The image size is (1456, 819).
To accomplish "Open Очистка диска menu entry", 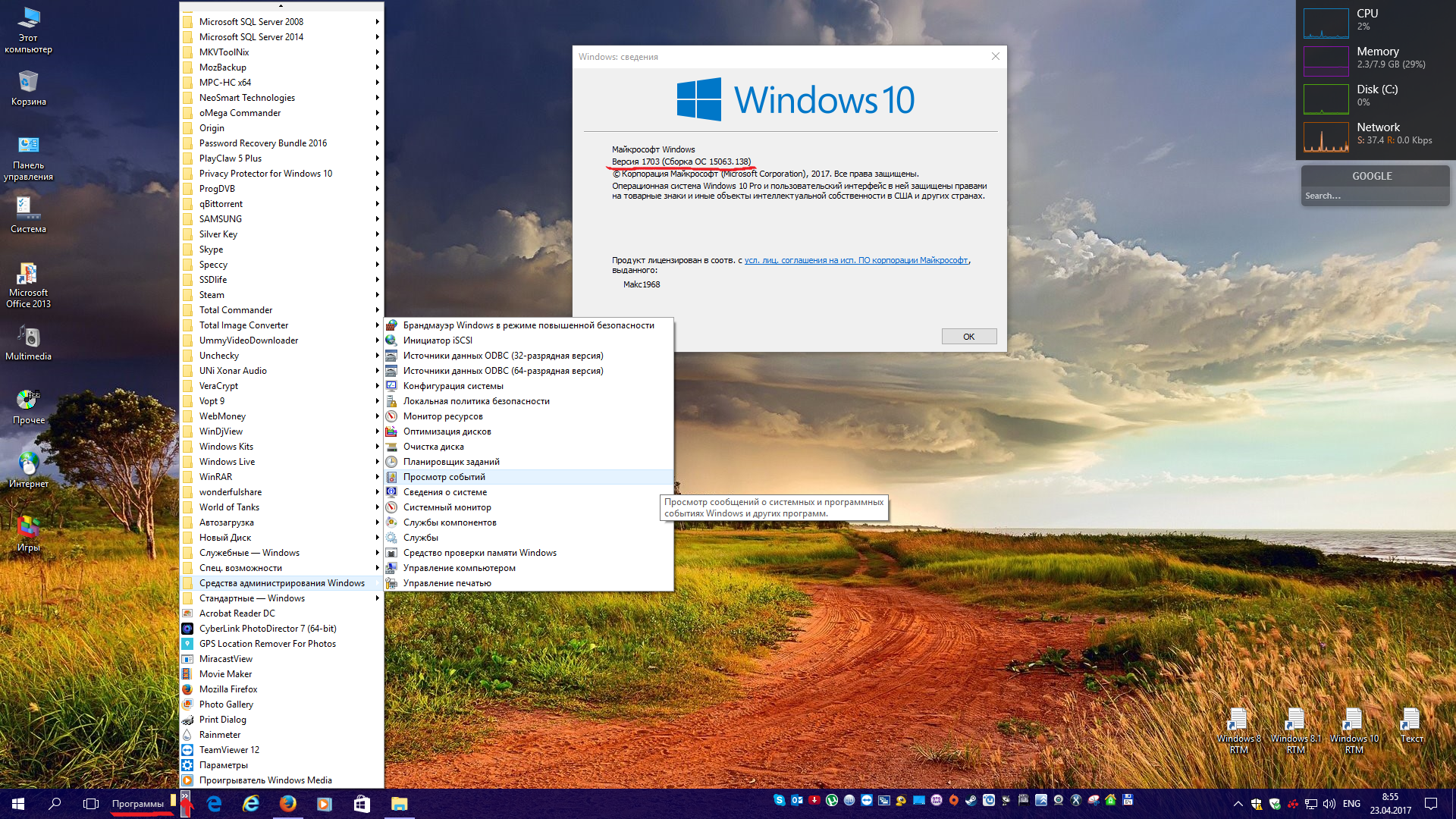I will 529,447.
